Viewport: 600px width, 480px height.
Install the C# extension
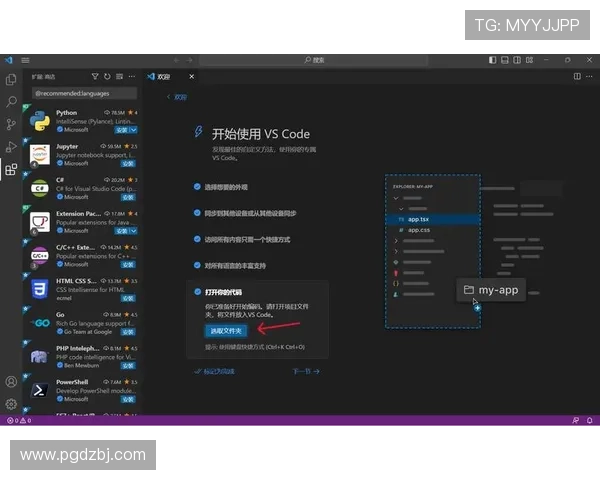tap(128, 198)
